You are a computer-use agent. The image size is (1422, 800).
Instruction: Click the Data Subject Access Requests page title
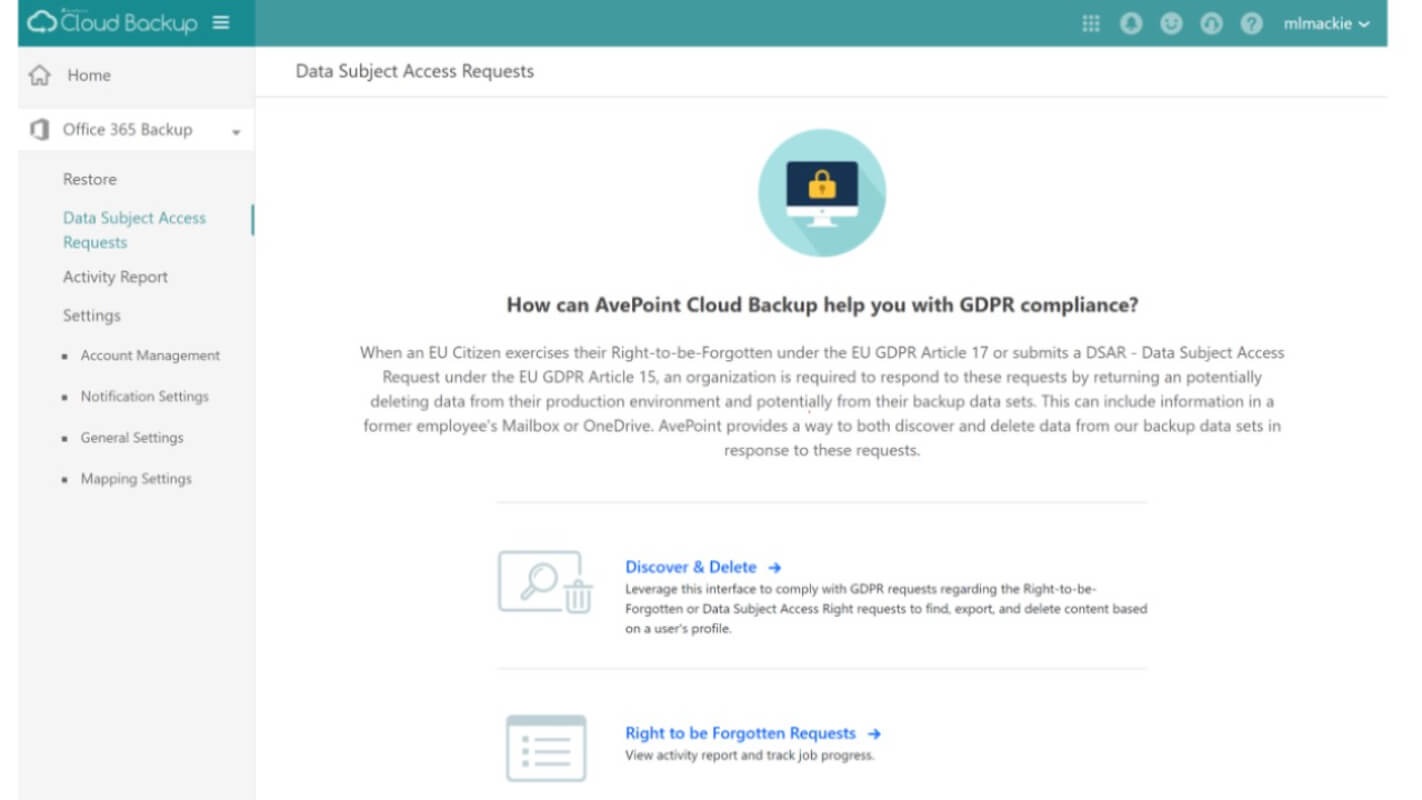click(x=415, y=71)
